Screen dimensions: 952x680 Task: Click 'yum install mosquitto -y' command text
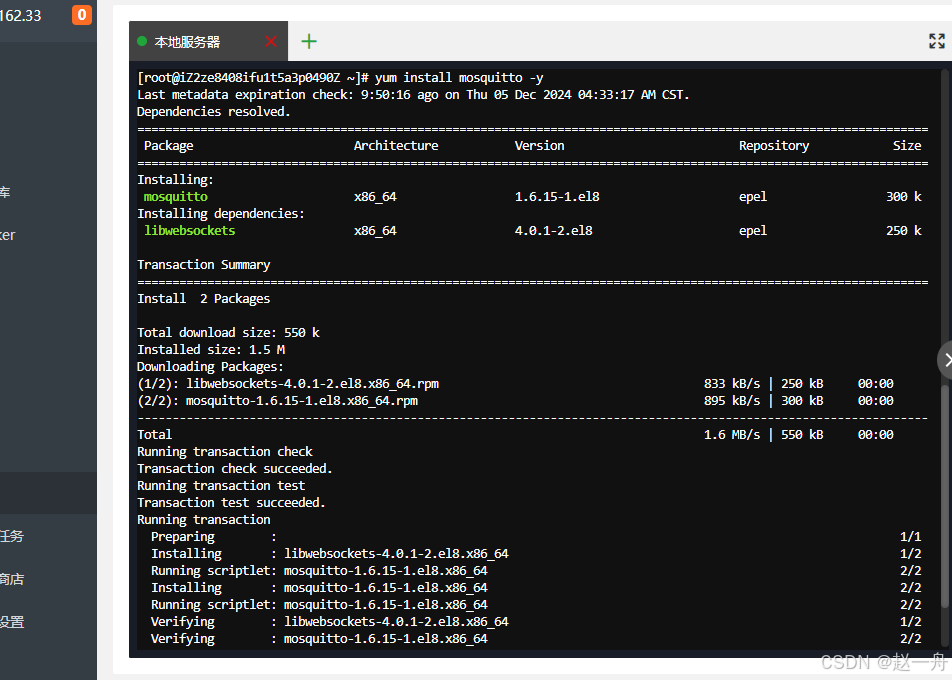459,78
